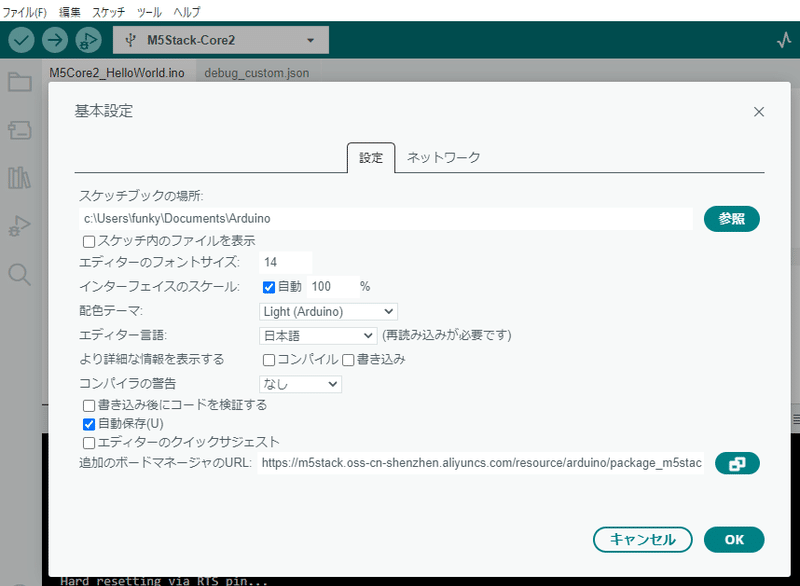
Task: Open the M5Stack-Core2 board selector dropdown
Action: pos(221,40)
